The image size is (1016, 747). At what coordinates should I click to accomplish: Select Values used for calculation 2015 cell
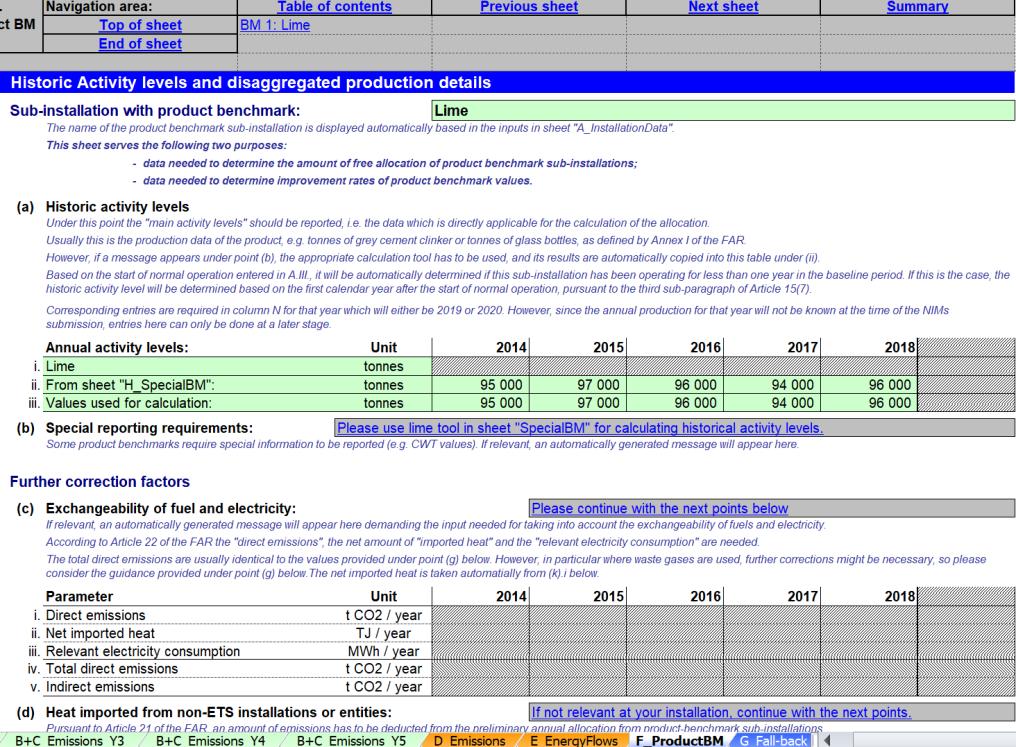coord(577,403)
